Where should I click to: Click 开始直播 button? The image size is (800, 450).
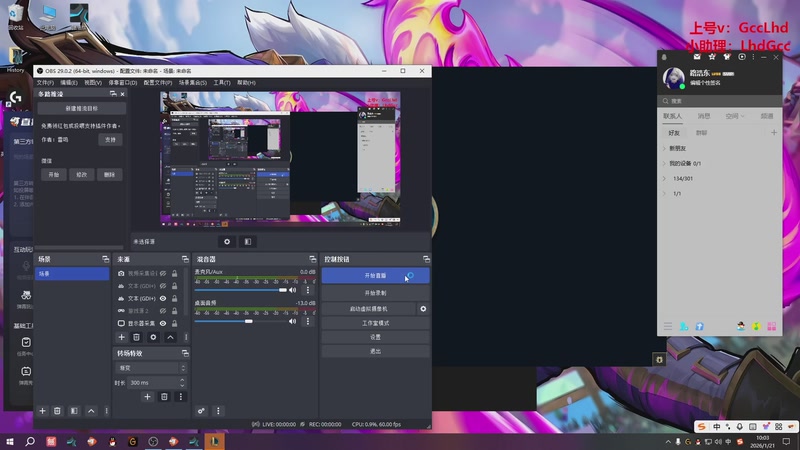(x=376, y=276)
